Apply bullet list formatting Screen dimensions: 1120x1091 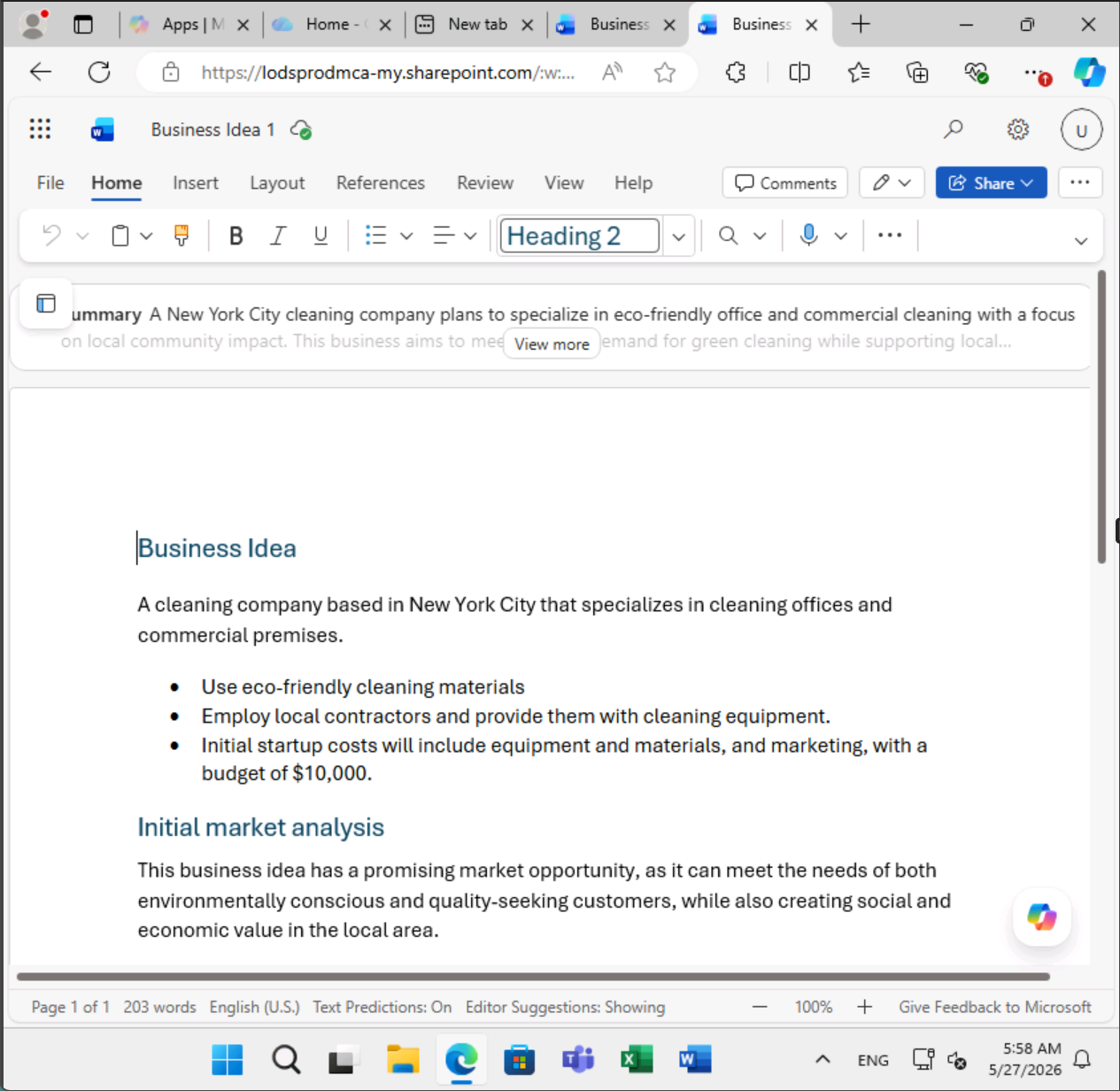click(x=376, y=236)
